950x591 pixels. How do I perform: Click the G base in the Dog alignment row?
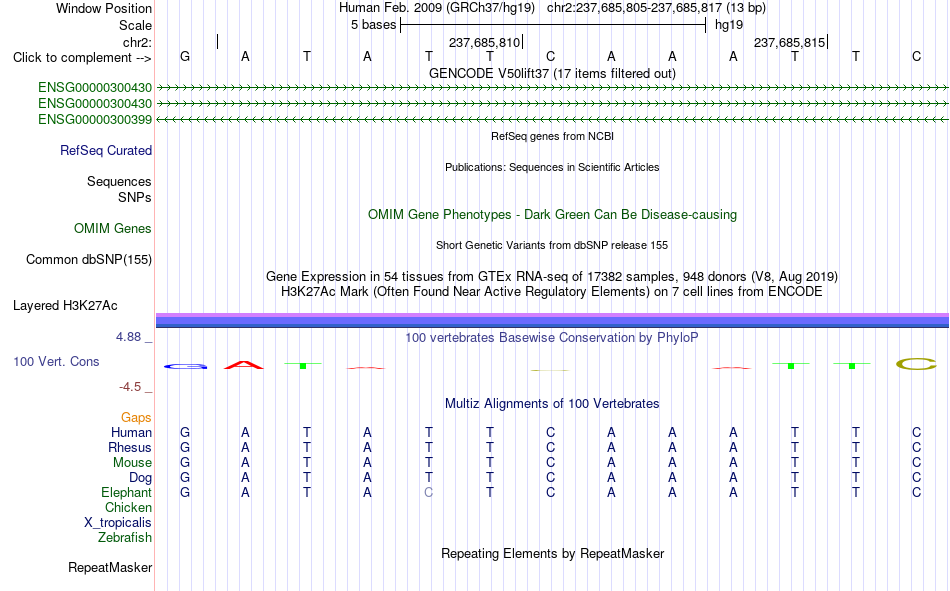click(x=185, y=478)
